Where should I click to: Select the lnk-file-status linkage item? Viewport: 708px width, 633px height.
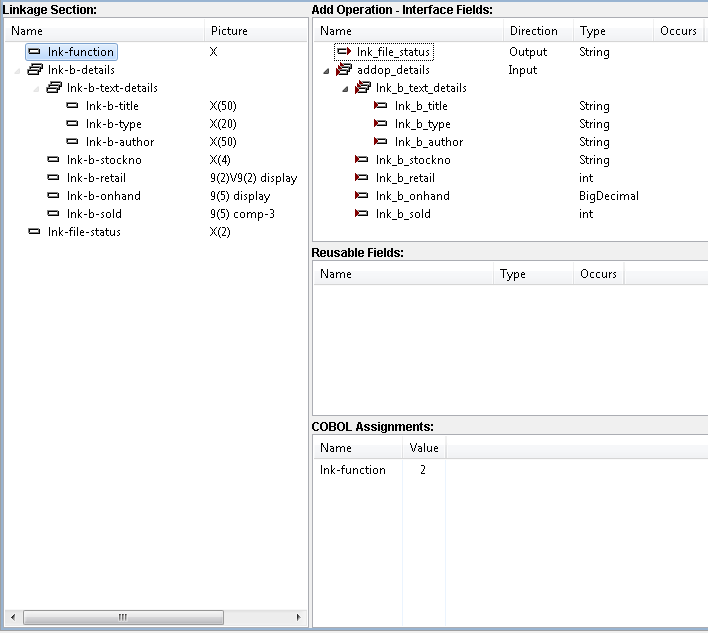point(84,232)
